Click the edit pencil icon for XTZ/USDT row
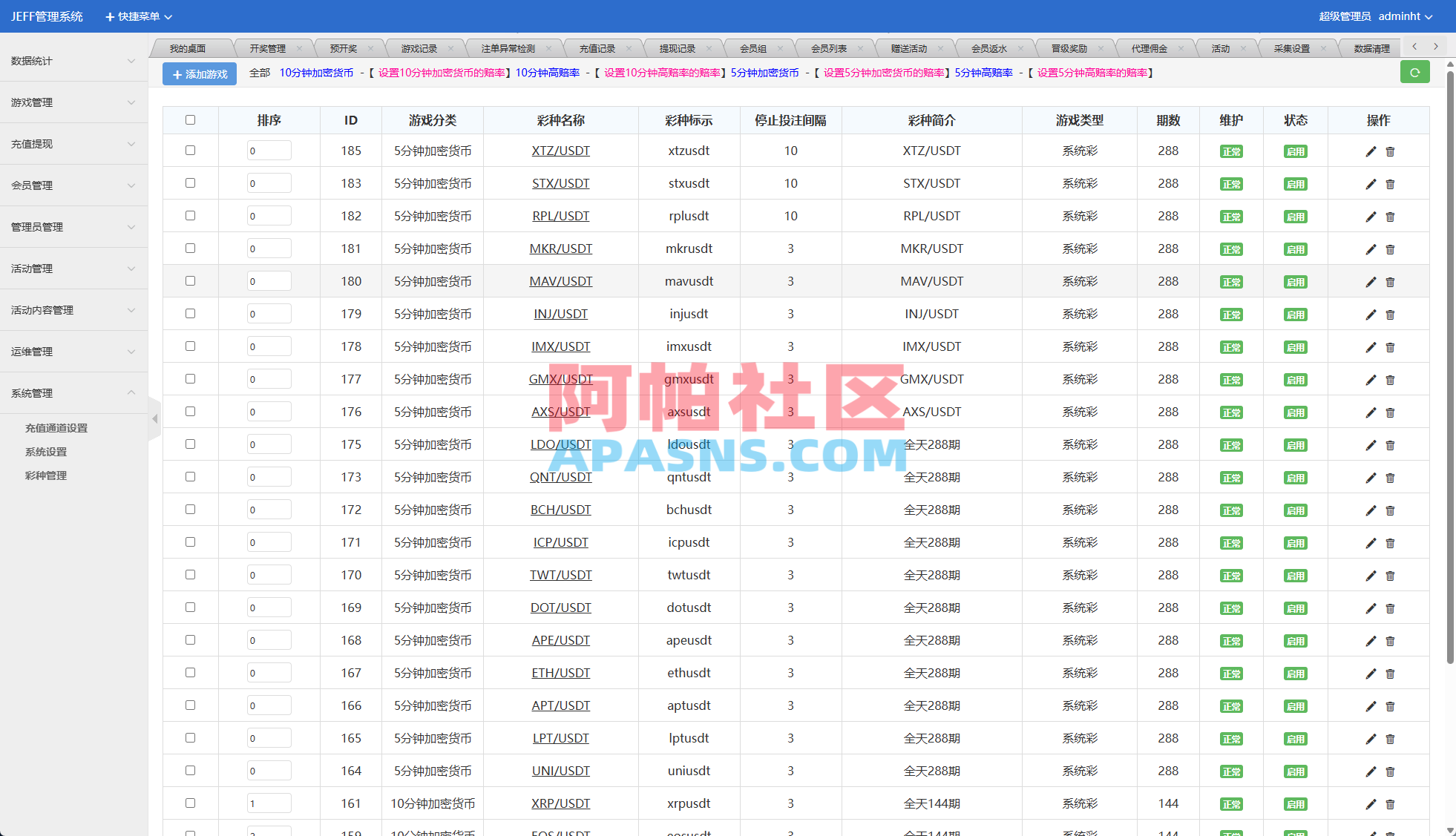Image resolution: width=1456 pixels, height=836 pixels. [1370, 151]
